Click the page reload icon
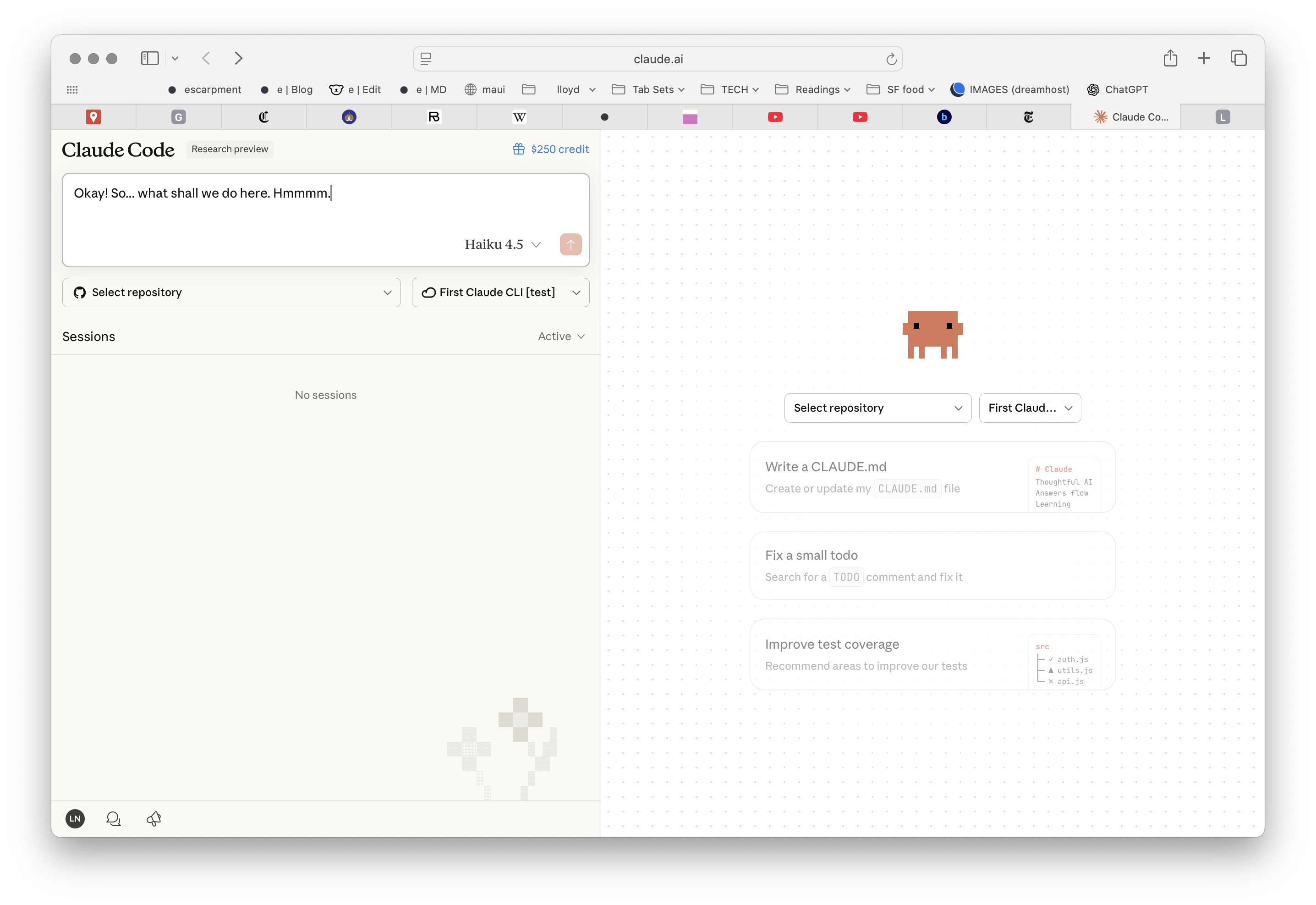Viewport: 1316px width, 905px height. [x=891, y=59]
